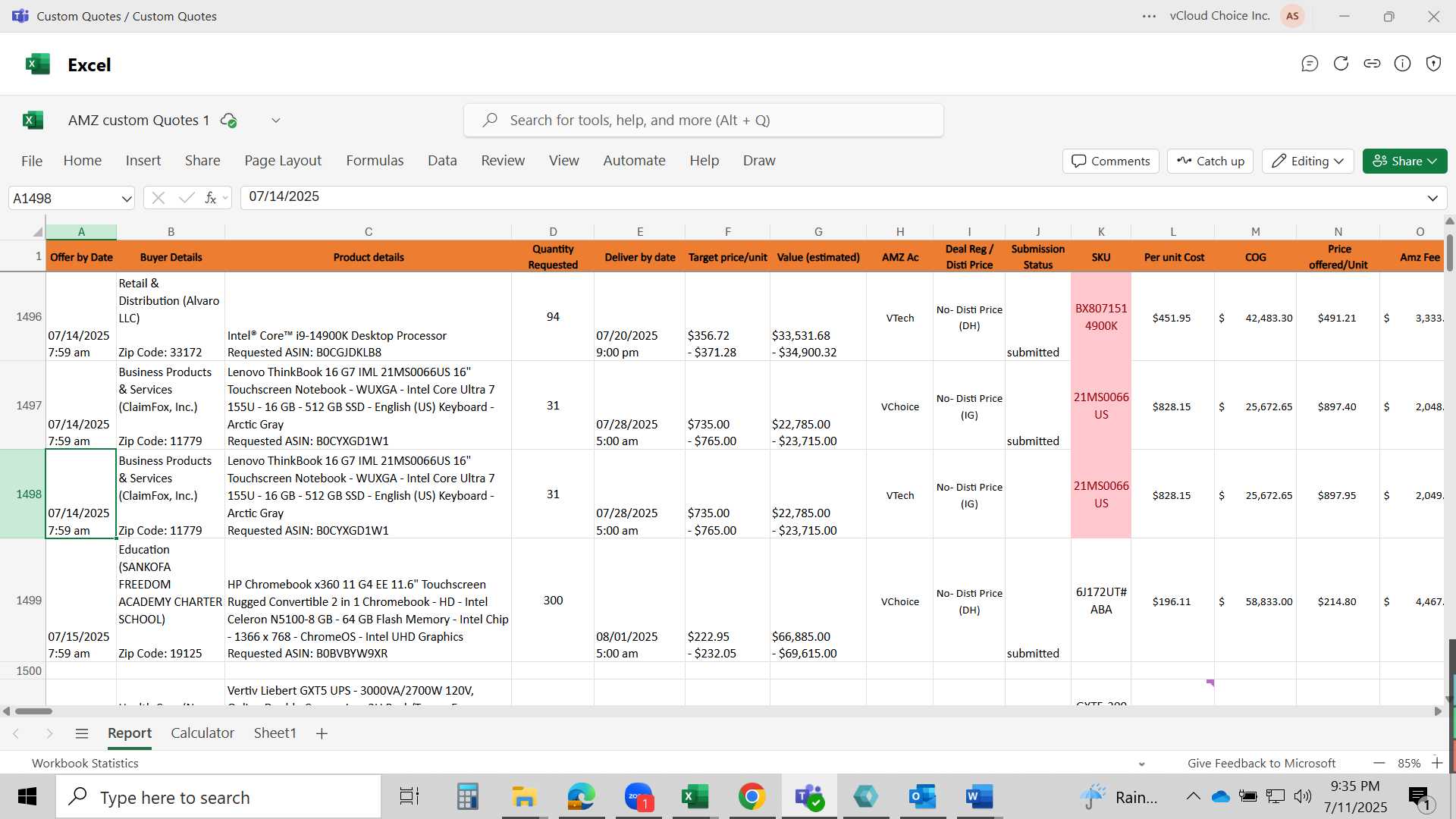The image size is (1456, 819).
Task: Click the horizontal scrollbar thumb
Action: click(x=33, y=711)
